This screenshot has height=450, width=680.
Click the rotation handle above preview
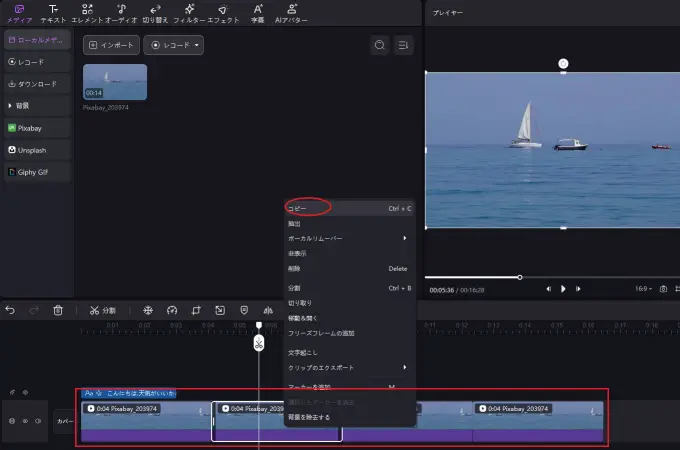coord(563,64)
